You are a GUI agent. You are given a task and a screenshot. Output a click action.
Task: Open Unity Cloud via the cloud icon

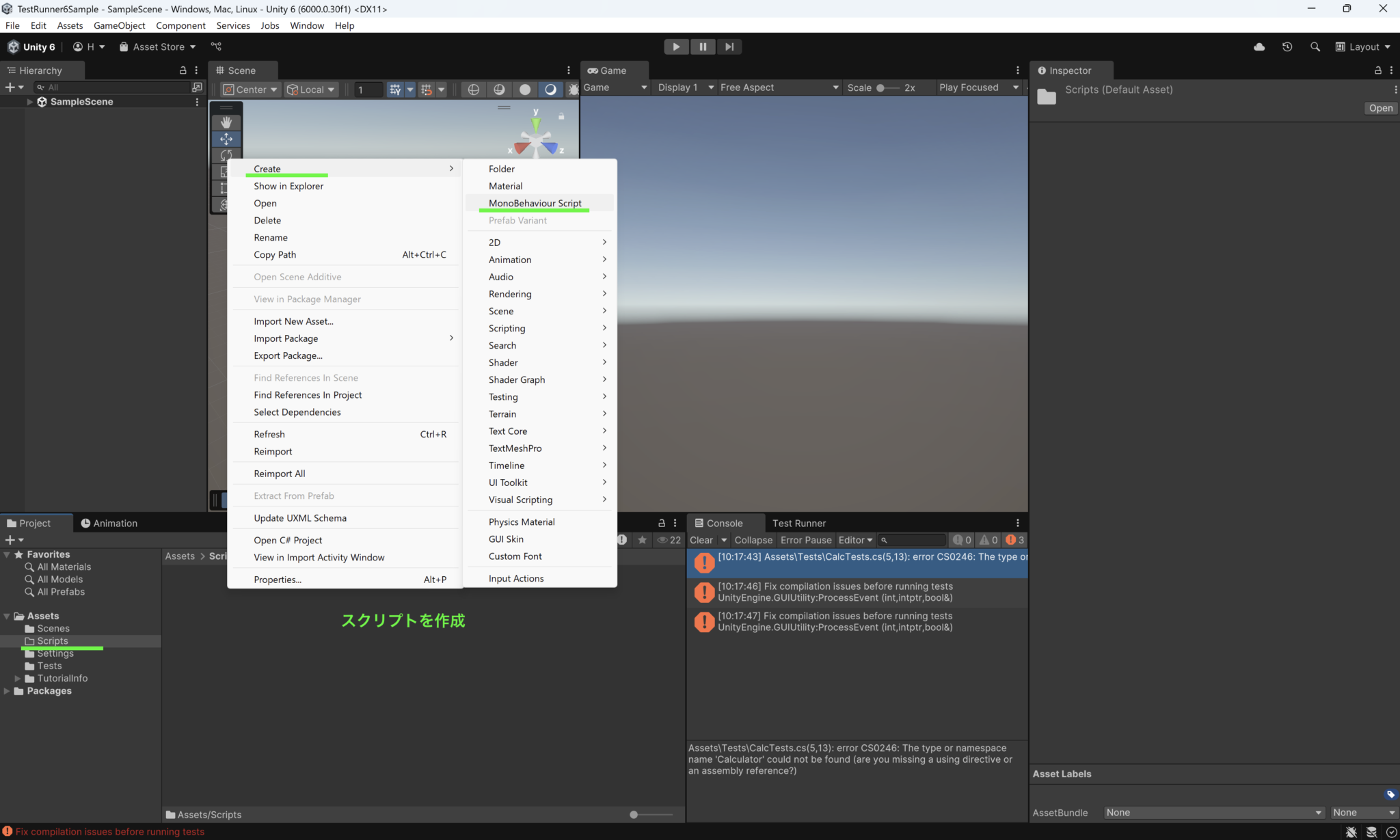click(1258, 46)
